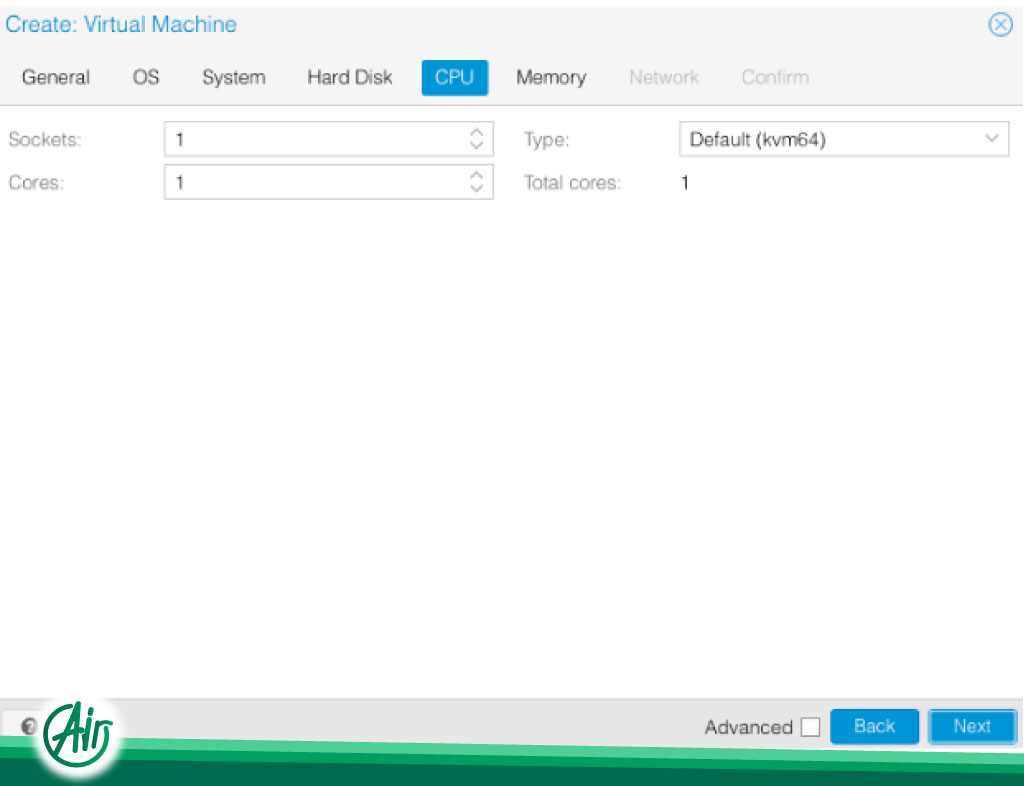1024x786 pixels.
Task: Open the Memory tab
Action: click(551, 77)
